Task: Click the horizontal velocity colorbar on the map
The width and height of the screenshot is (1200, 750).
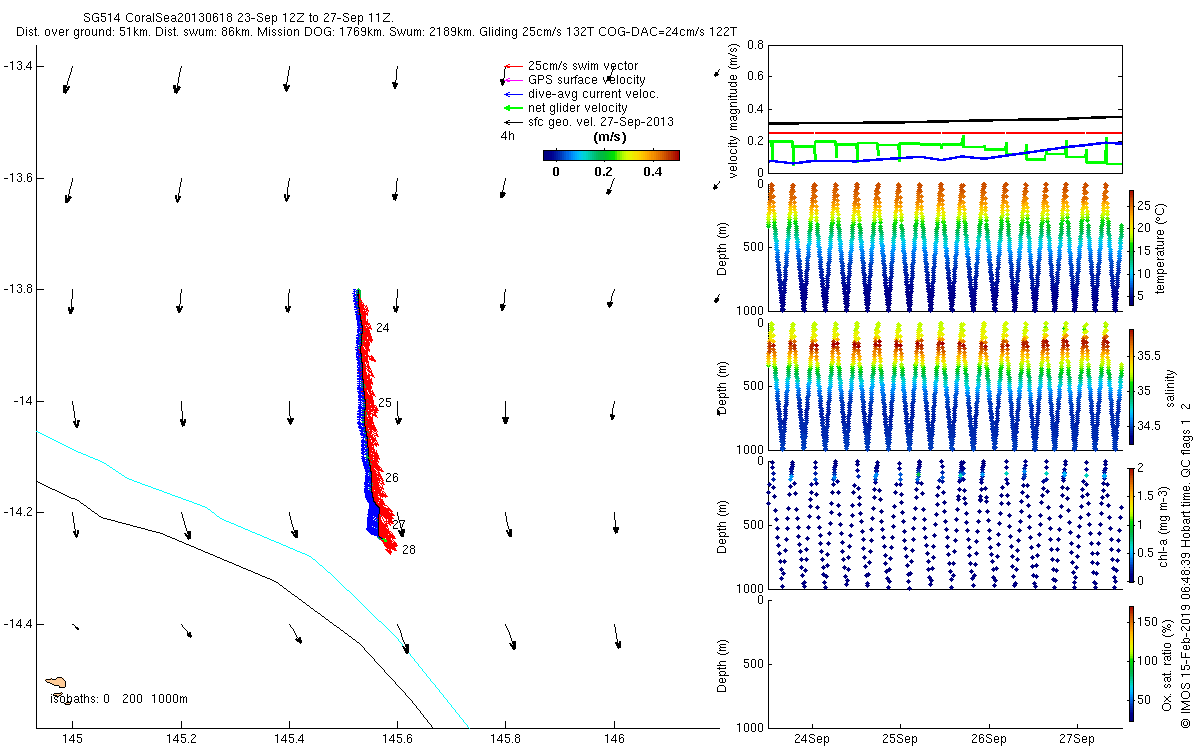Action: pos(611,155)
